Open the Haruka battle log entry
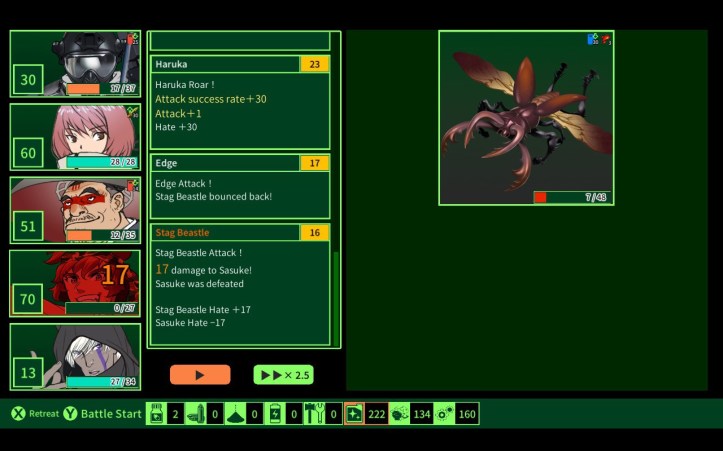 (239, 101)
